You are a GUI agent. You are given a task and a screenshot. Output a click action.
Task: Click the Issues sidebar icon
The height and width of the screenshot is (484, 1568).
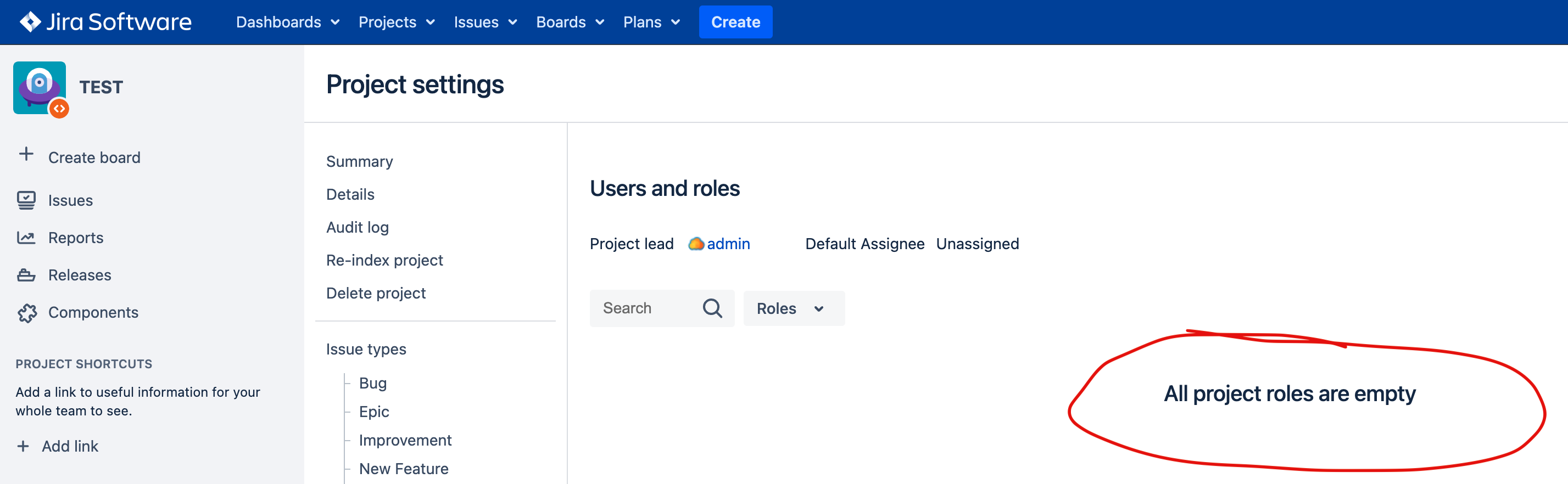coord(26,200)
